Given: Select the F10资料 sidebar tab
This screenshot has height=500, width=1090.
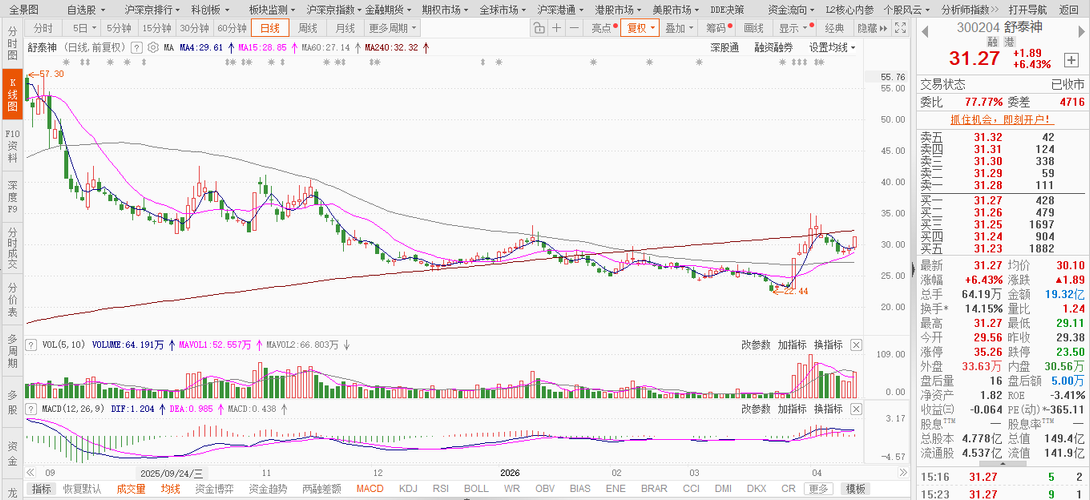Looking at the screenshot, I should click(x=13, y=145).
